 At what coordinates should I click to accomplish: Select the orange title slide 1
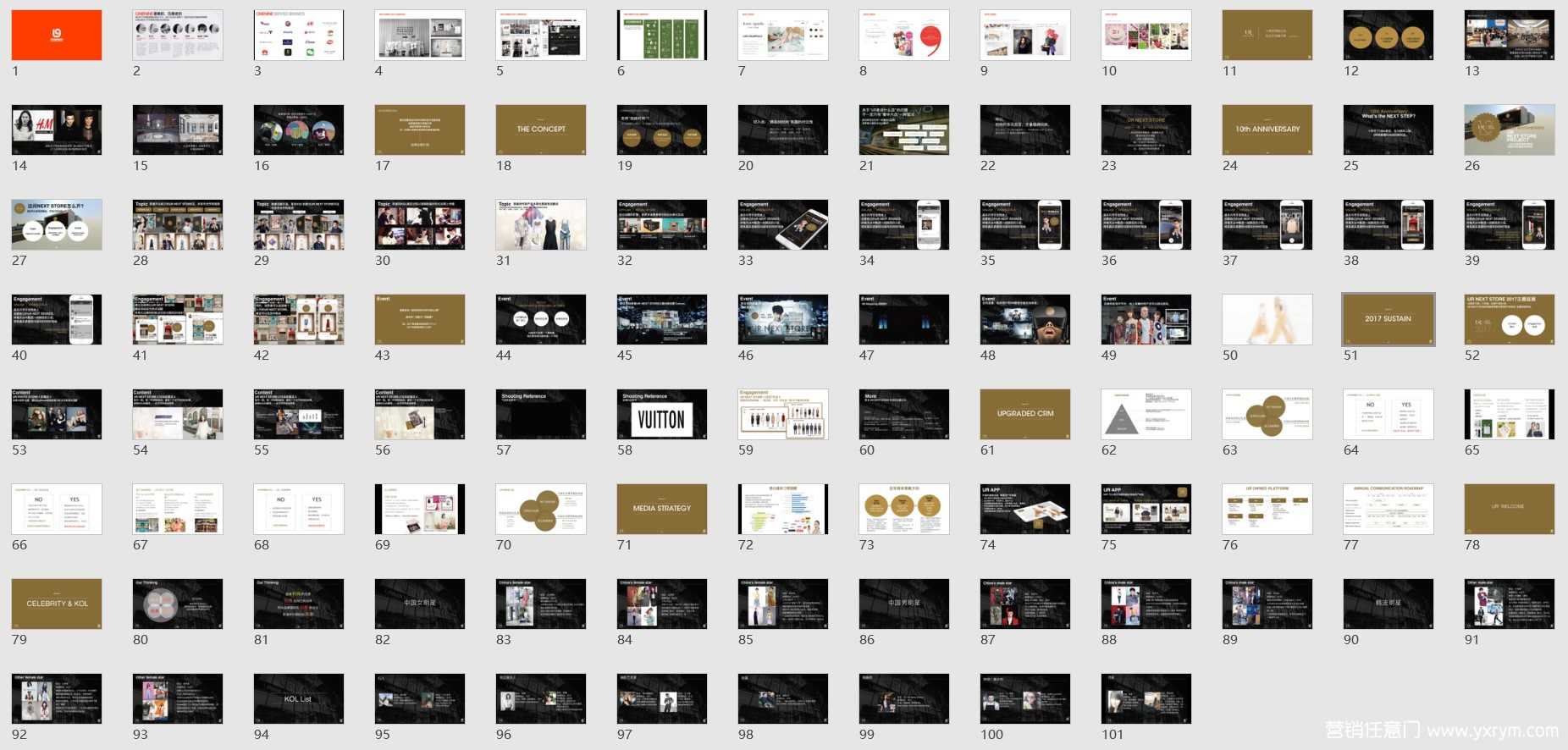pos(57,35)
